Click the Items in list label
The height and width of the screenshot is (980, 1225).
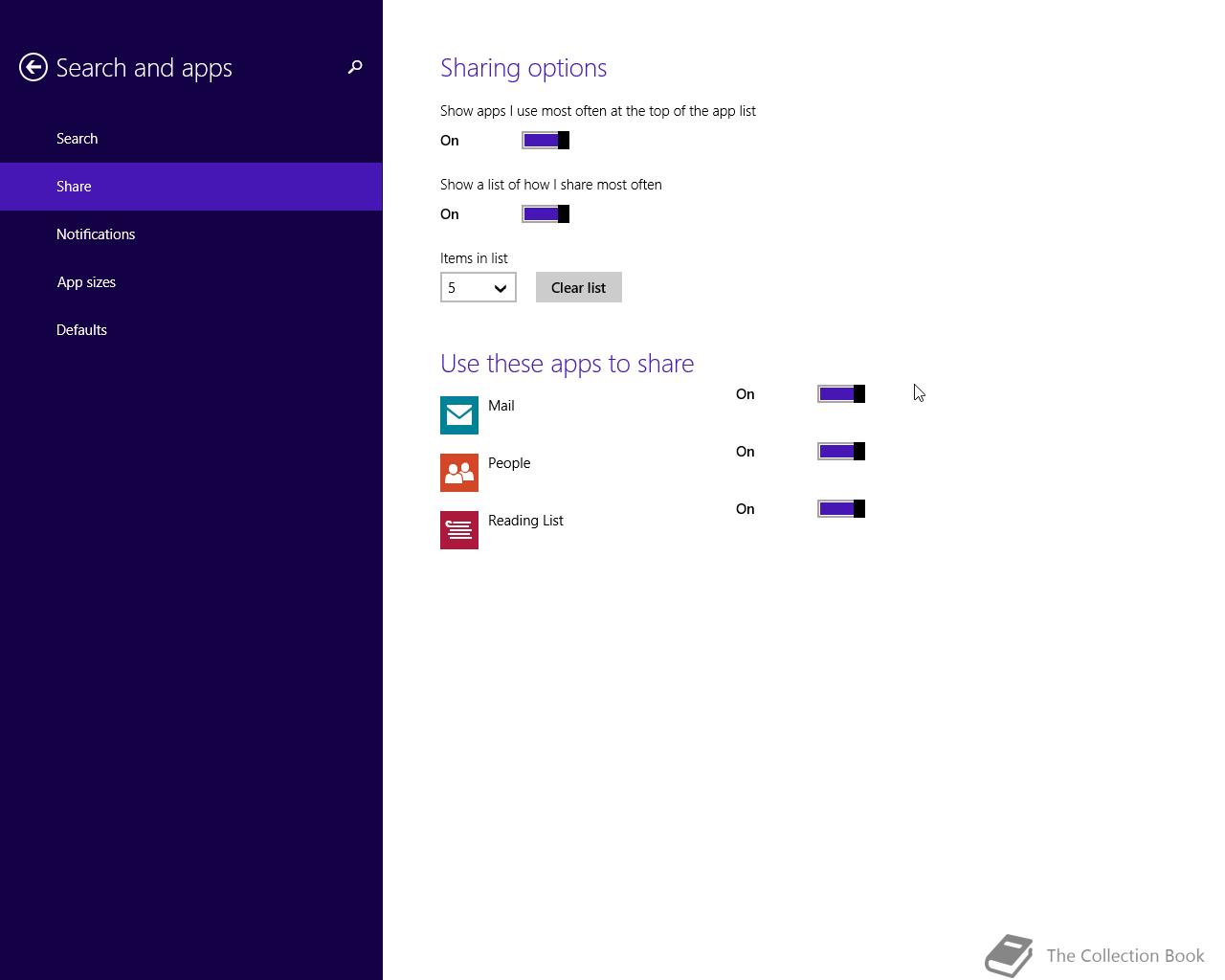pyautogui.click(x=474, y=258)
